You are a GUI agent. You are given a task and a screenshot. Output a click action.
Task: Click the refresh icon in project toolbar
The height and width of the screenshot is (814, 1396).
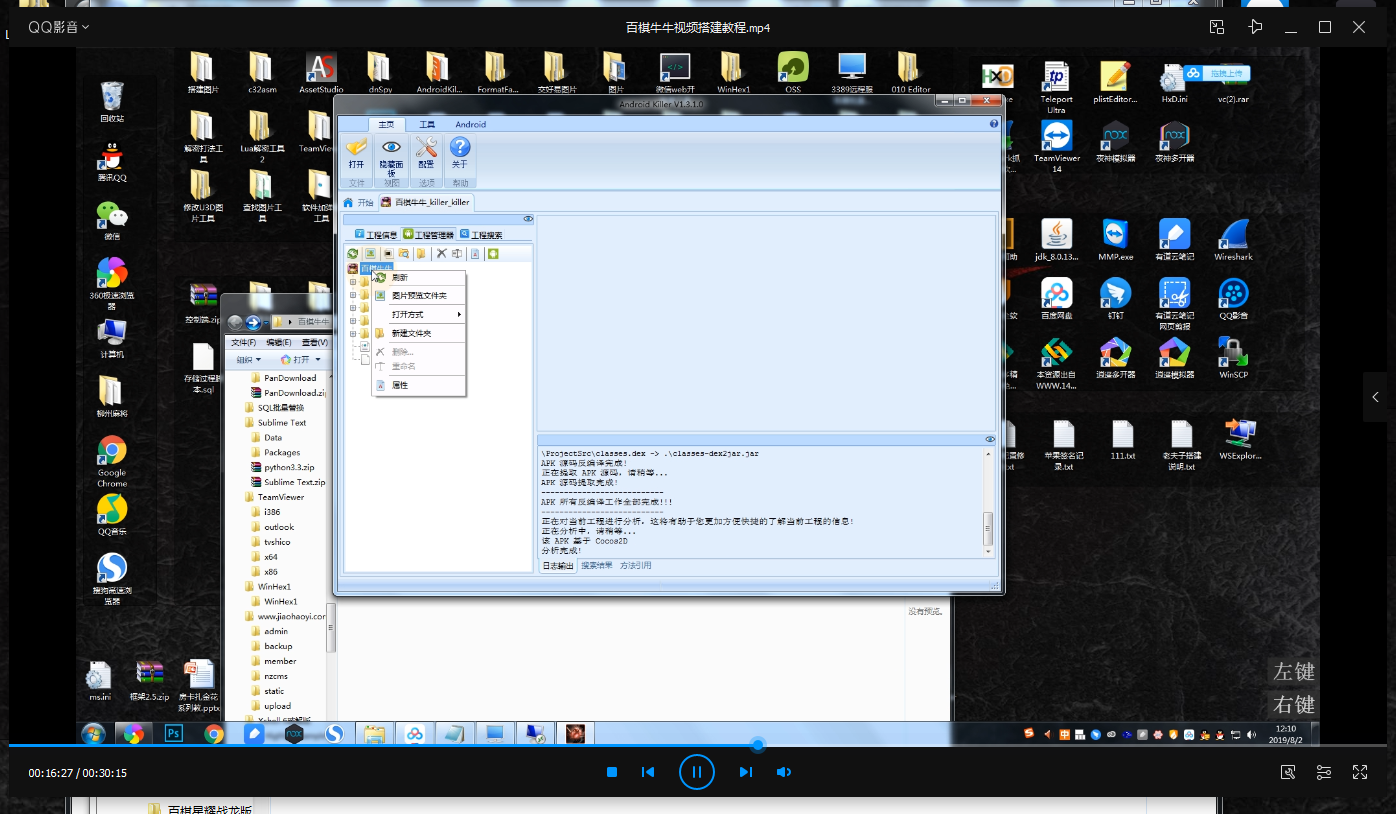pyautogui.click(x=353, y=254)
